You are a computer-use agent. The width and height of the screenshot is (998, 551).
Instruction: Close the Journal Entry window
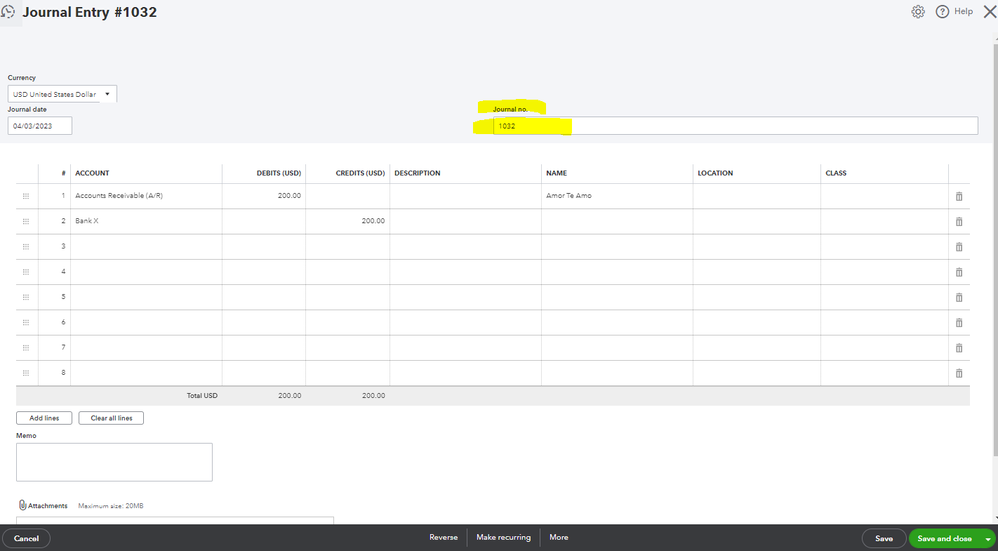pos(990,11)
